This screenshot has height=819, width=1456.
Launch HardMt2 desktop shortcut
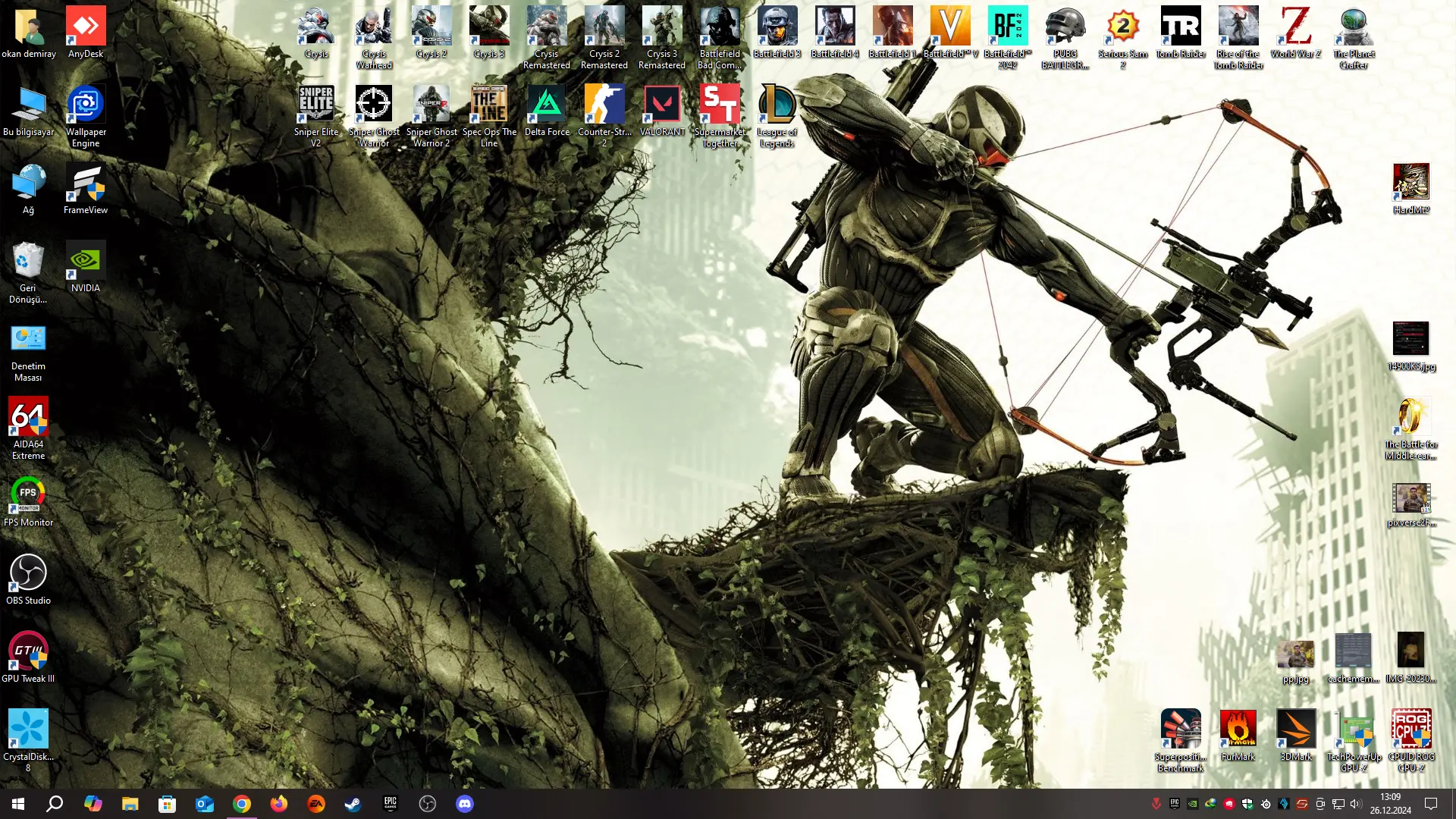pos(1411,189)
